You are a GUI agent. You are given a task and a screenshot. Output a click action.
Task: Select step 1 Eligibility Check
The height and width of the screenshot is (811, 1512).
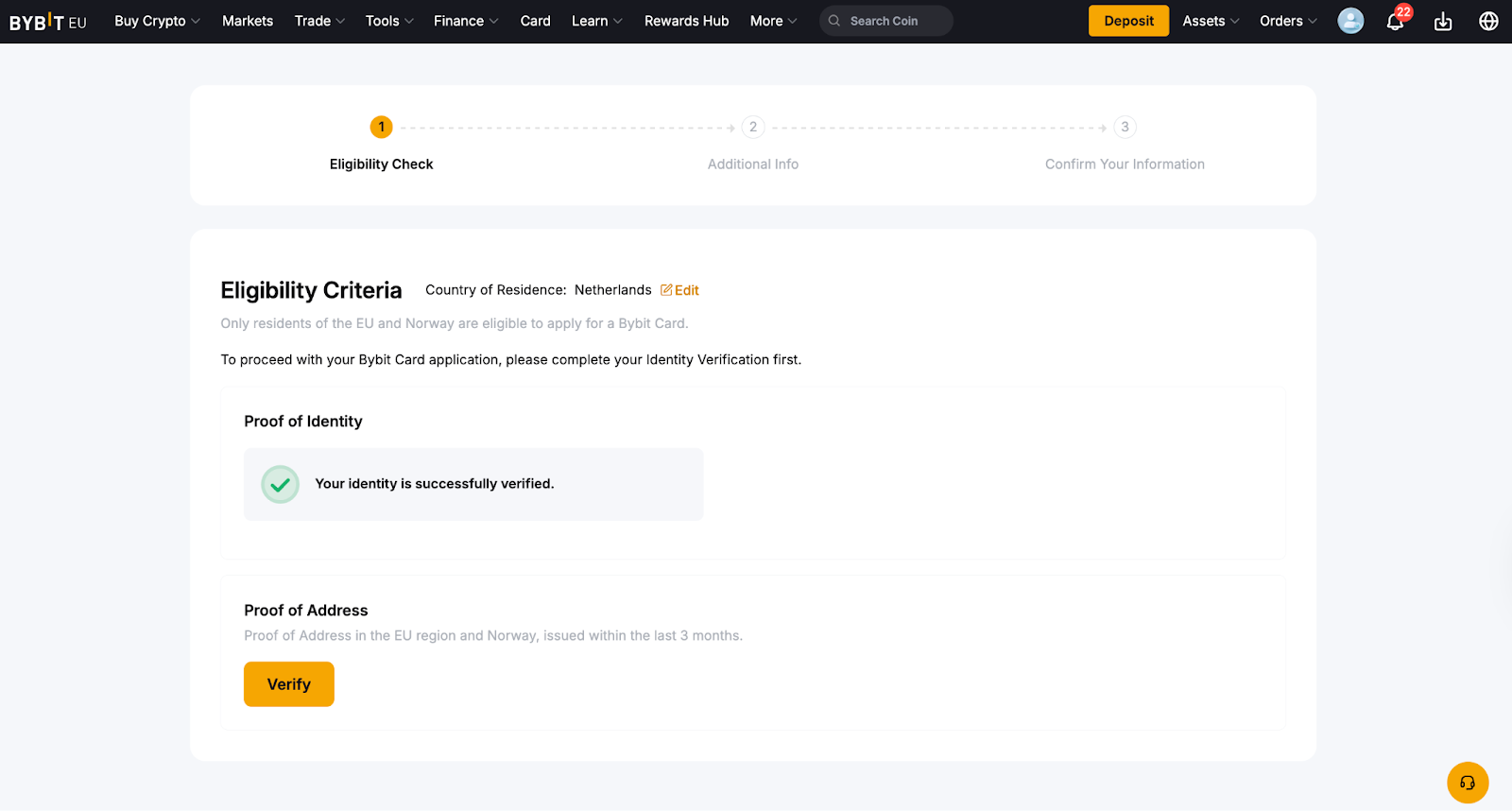tap(382, 145)
